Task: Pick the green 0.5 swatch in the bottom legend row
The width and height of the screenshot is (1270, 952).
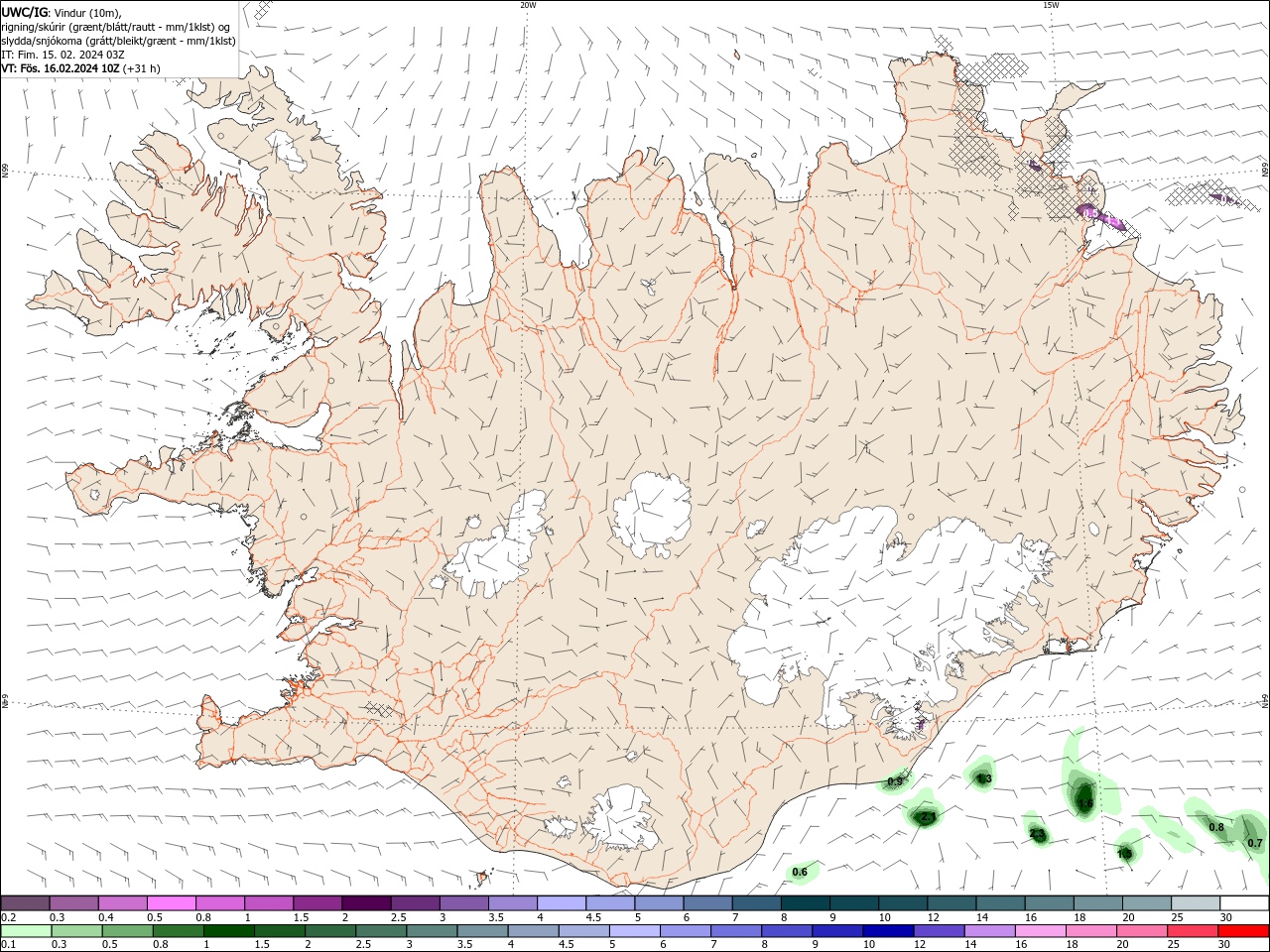Action: [x=128, y=931]
